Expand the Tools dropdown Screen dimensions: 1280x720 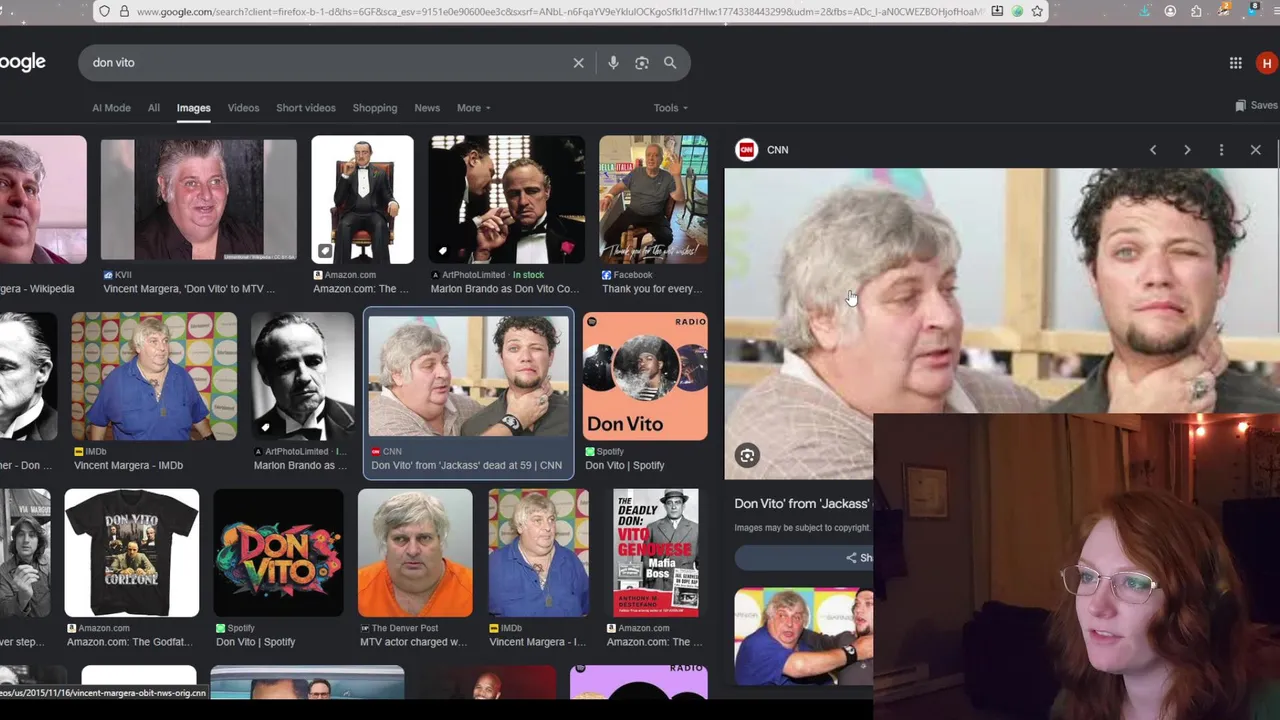point(671,108)
